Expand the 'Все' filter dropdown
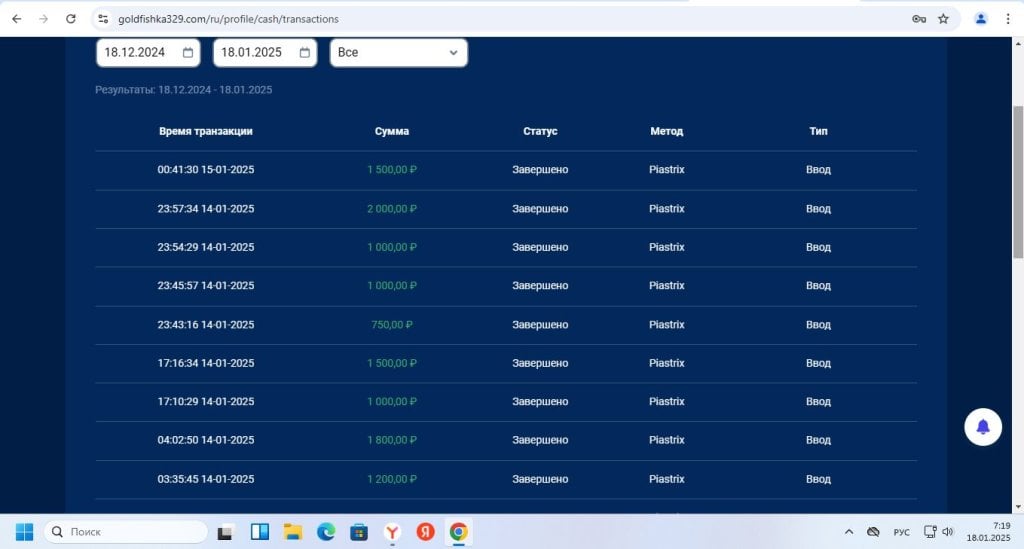 398,53
